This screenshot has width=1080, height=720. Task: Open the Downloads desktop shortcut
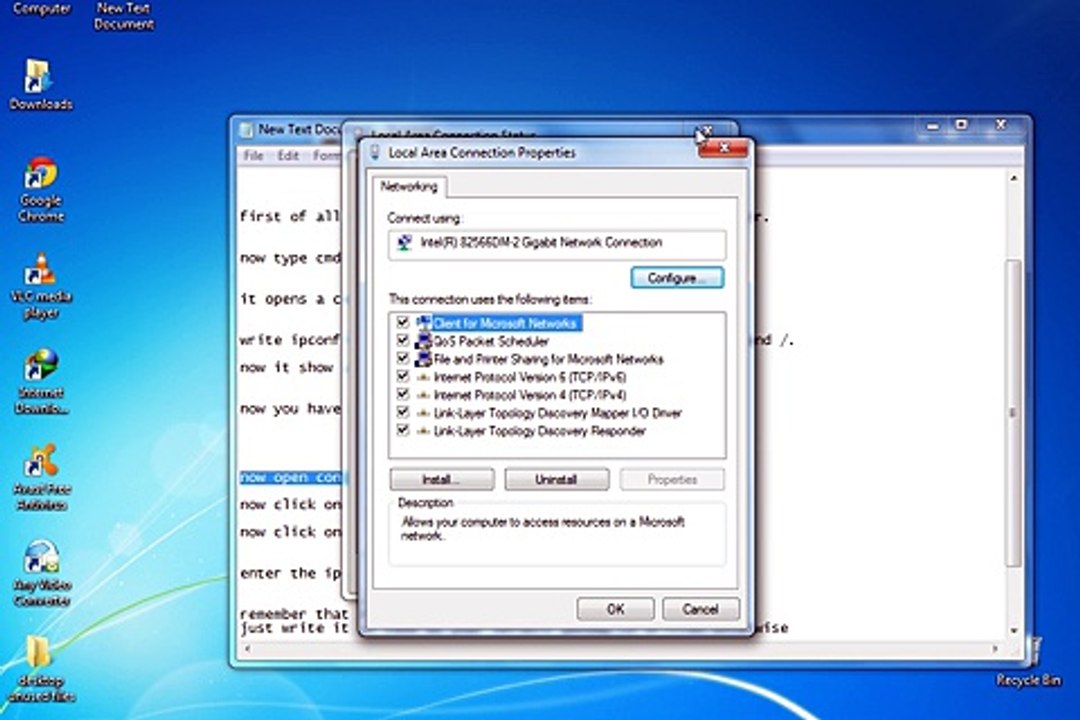(40, 84)
